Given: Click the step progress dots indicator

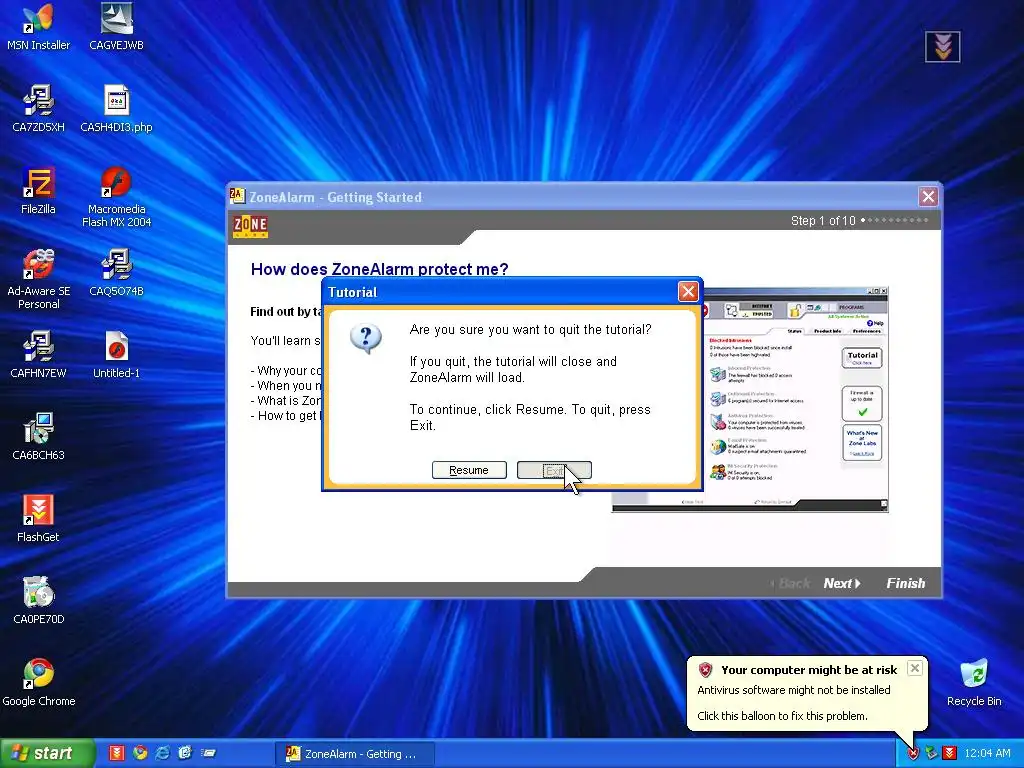Looking at the screenshot, I should pyautogui.click(x=895, y=221).
